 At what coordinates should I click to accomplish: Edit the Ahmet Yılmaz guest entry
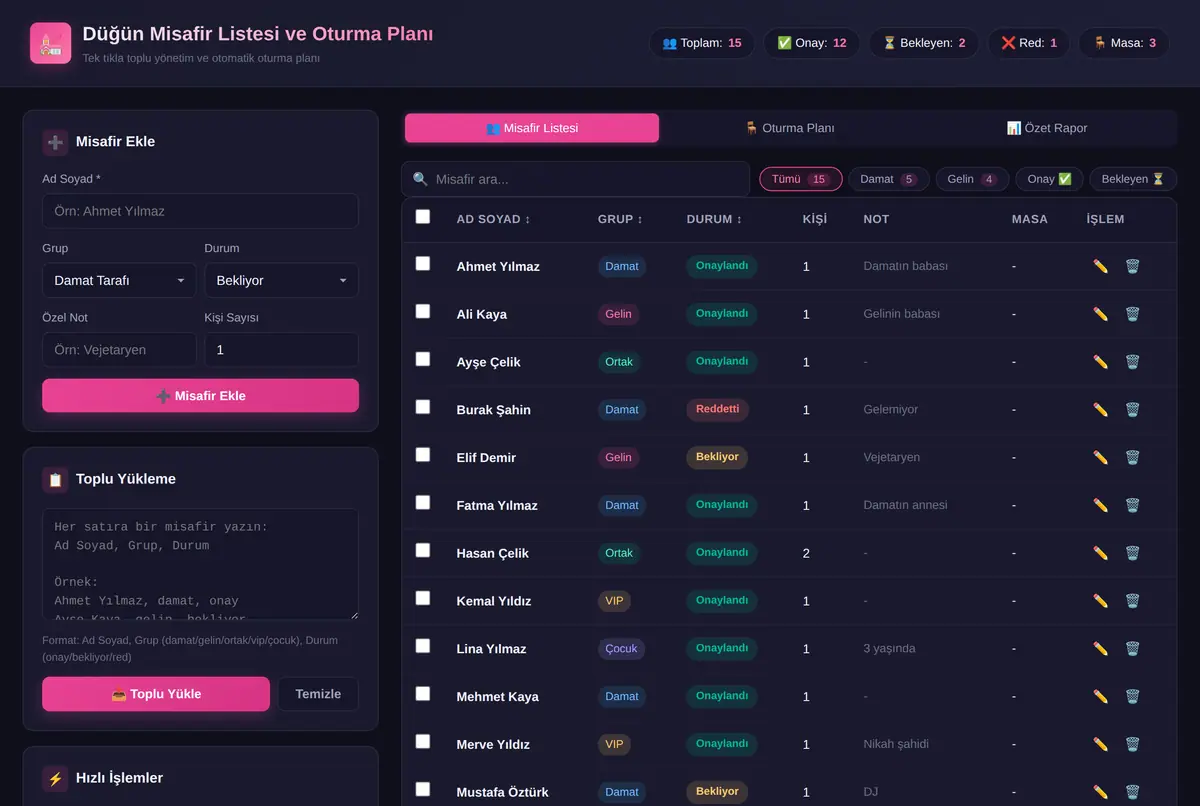click(1100, 266)
